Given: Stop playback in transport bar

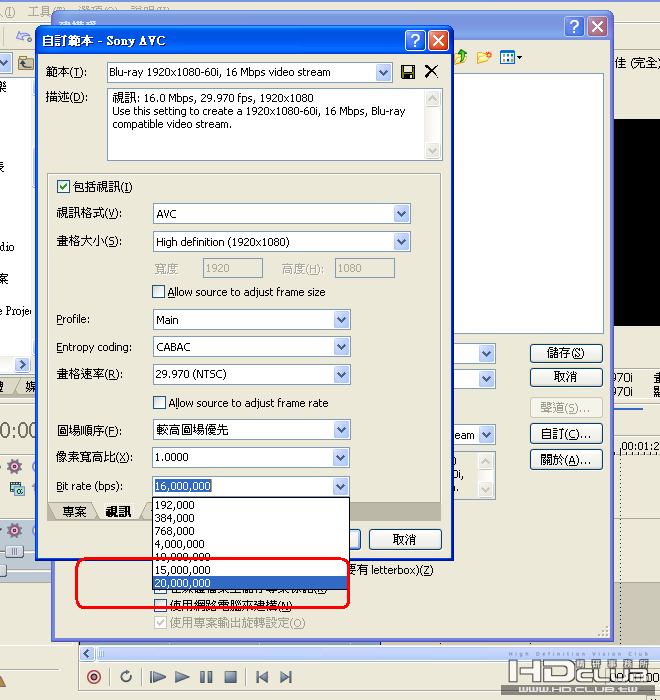Looking at the screenshot, I should click(x=230, y=677).
